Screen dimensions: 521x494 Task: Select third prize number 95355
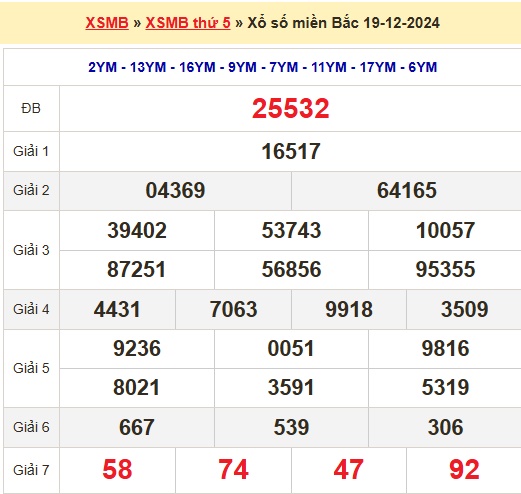click(445, 269)
